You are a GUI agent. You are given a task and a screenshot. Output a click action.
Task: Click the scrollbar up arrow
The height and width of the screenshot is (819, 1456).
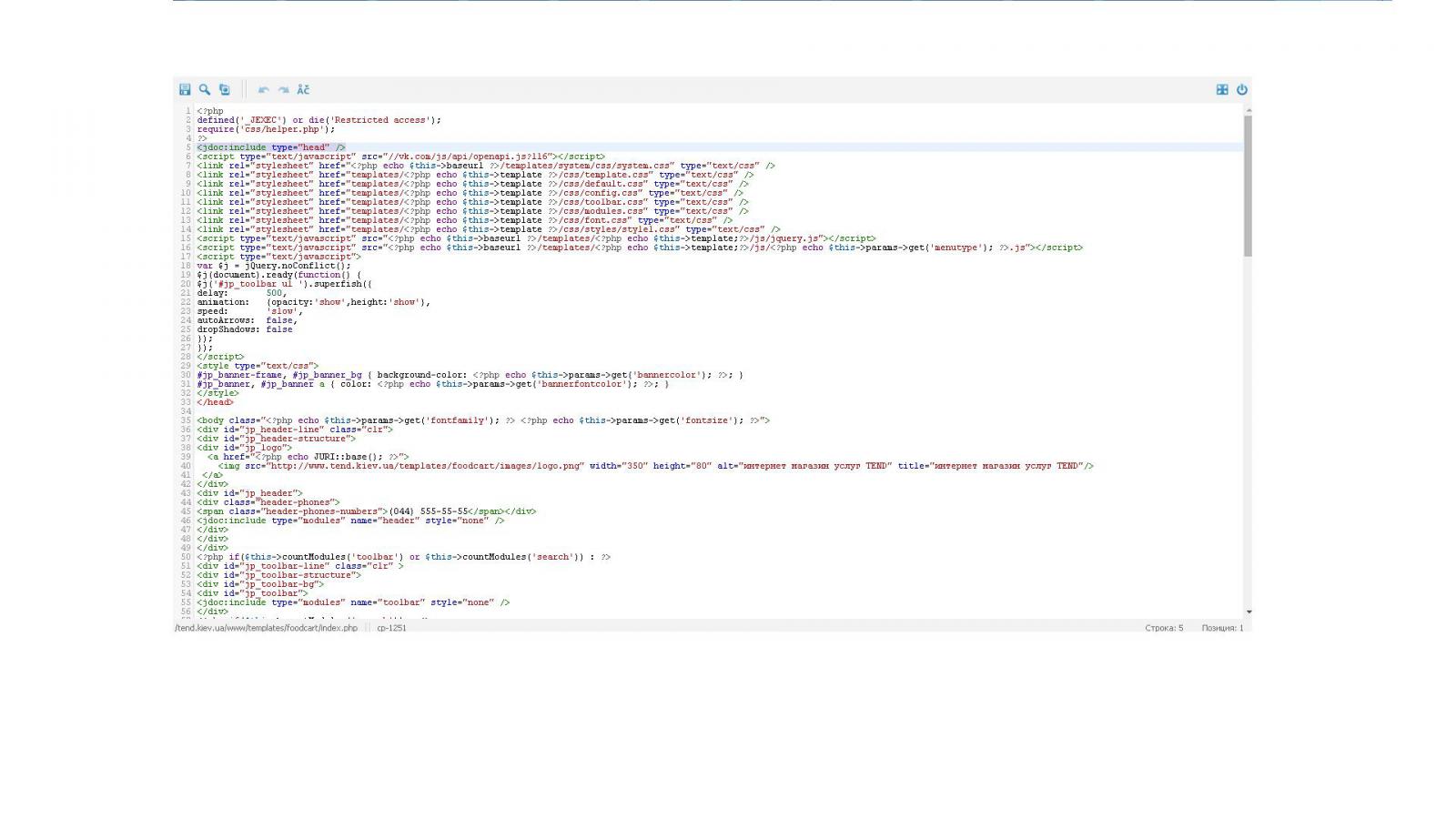(x=1248, y=109)
